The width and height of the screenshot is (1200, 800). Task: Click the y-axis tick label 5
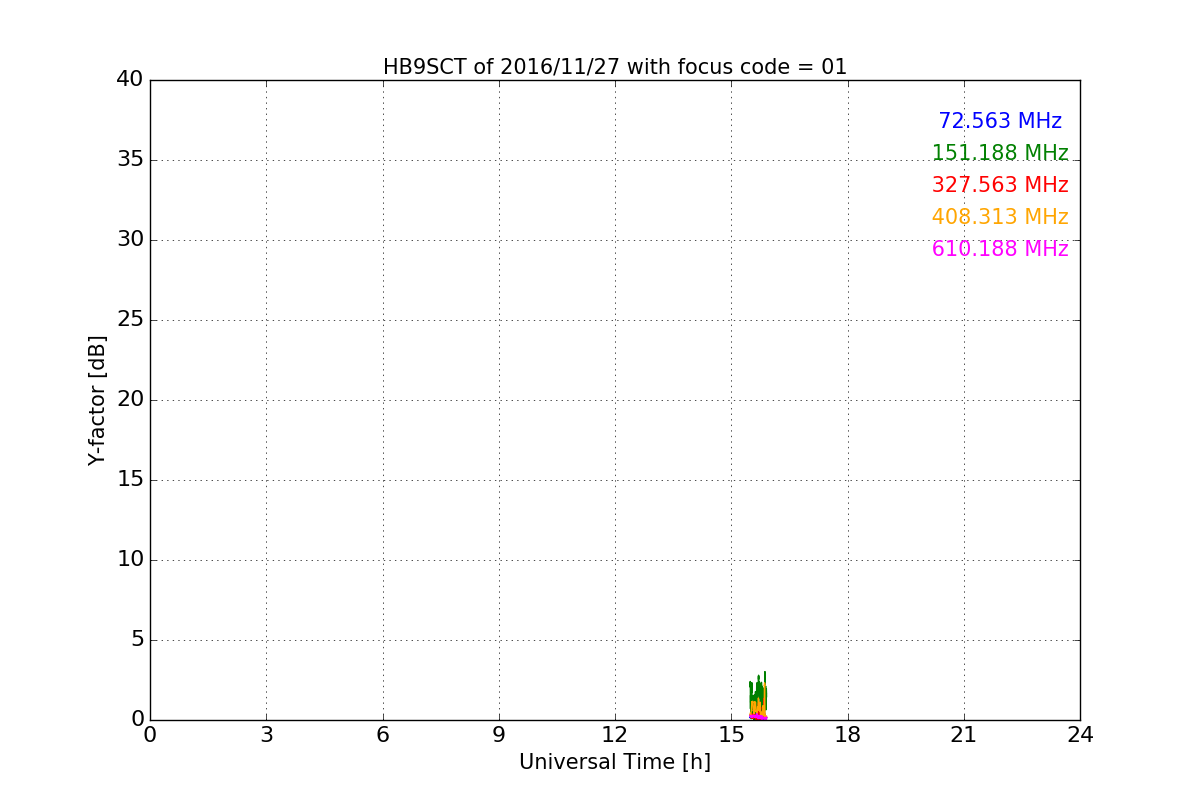[137, 639]
